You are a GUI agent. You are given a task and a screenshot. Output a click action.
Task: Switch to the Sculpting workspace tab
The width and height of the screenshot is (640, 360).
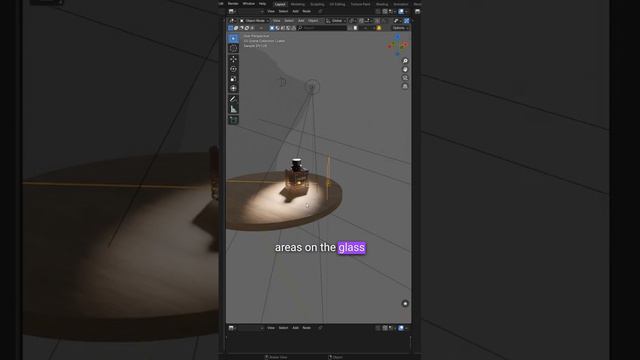[317, 4]
